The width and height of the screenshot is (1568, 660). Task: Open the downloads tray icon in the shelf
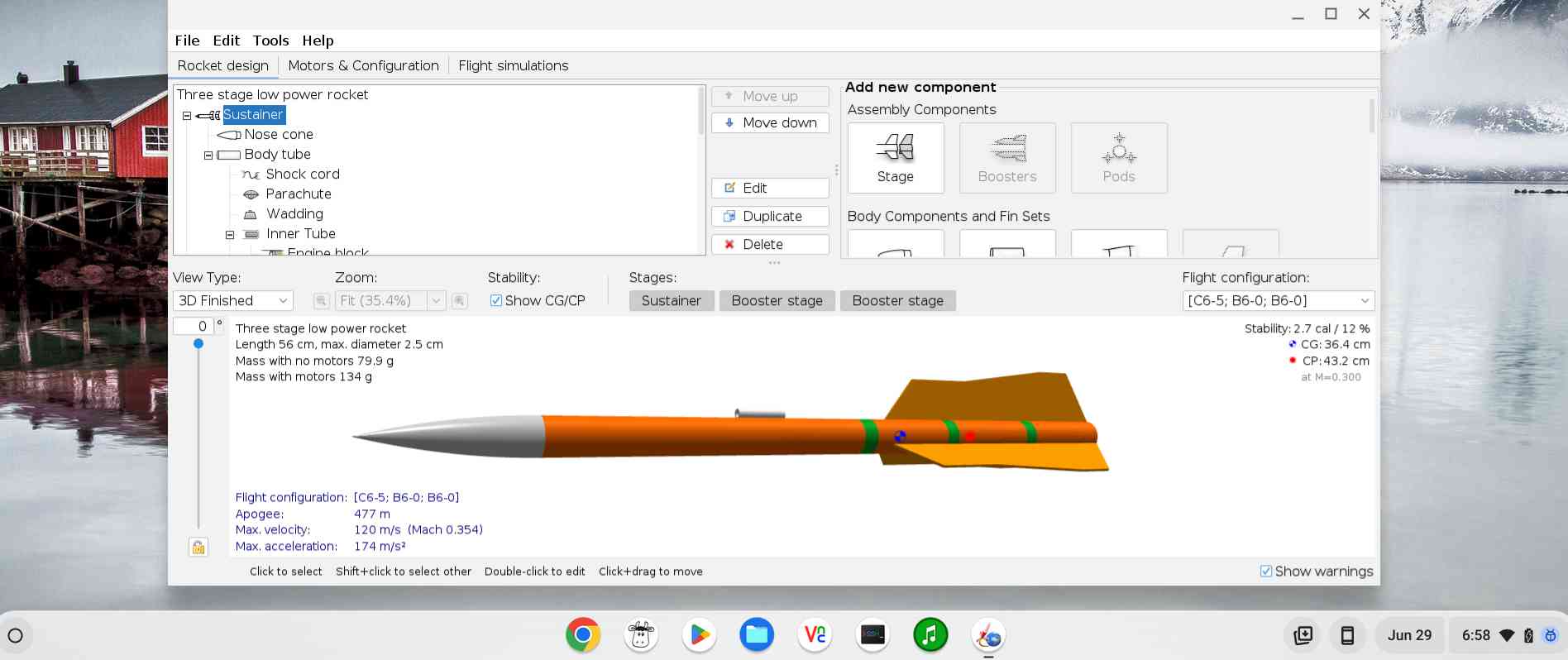1303,635
